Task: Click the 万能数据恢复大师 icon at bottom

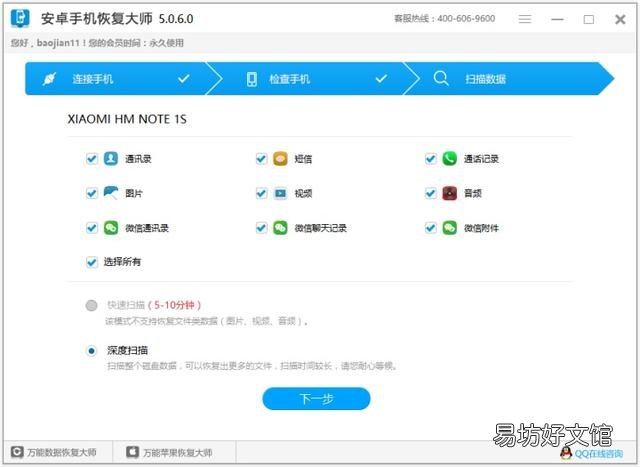Action: click(x=17, y=452)
